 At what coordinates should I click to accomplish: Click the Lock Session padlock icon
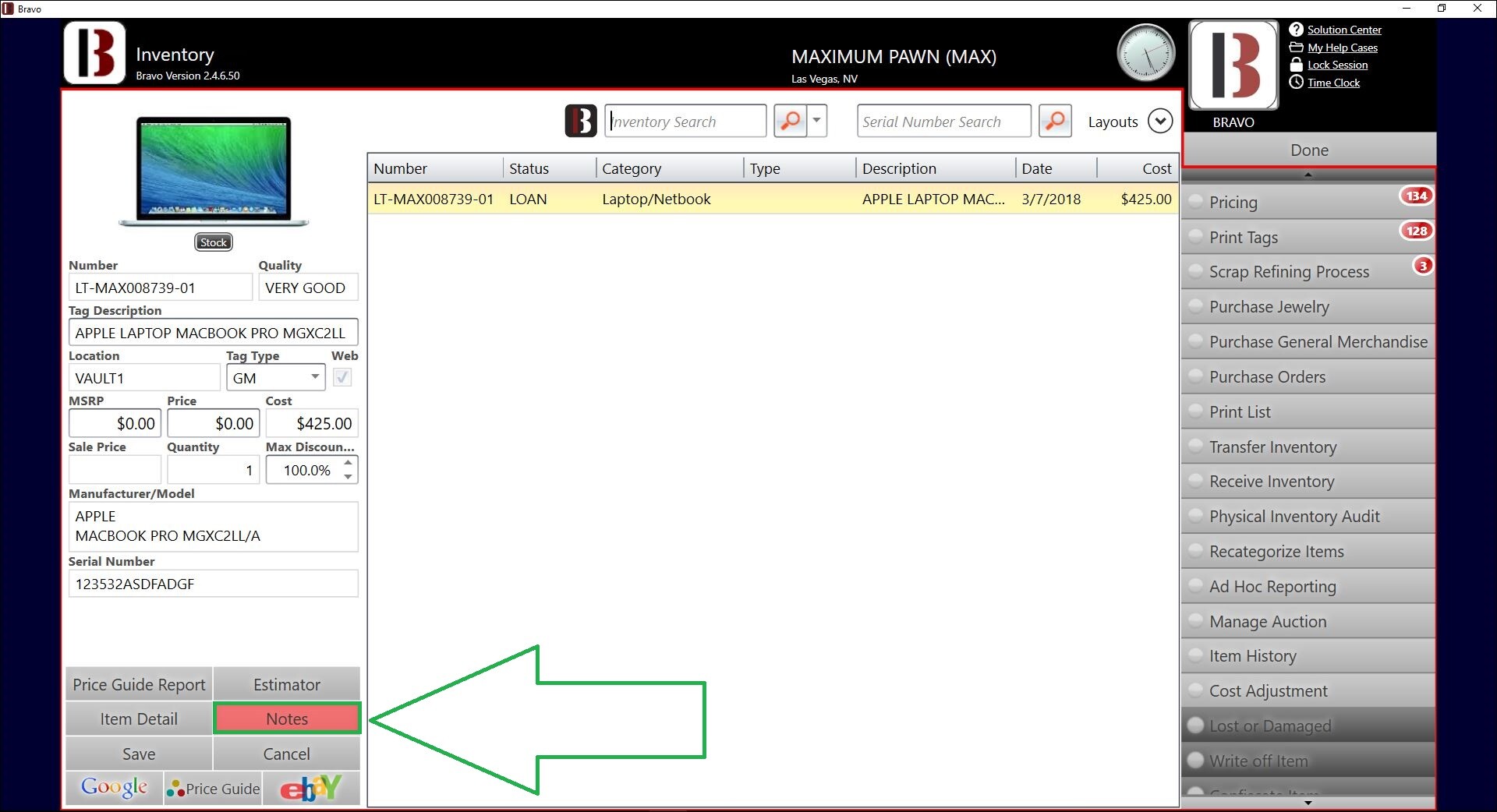click(1296, 65)
